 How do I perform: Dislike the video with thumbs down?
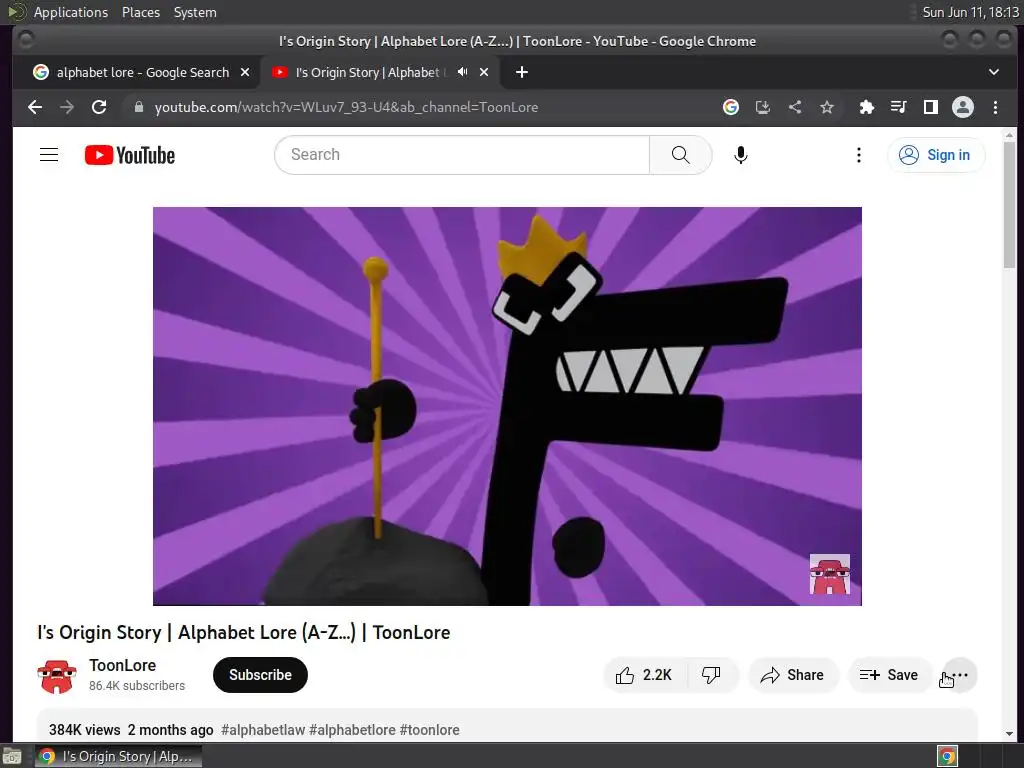click(711, 675)
